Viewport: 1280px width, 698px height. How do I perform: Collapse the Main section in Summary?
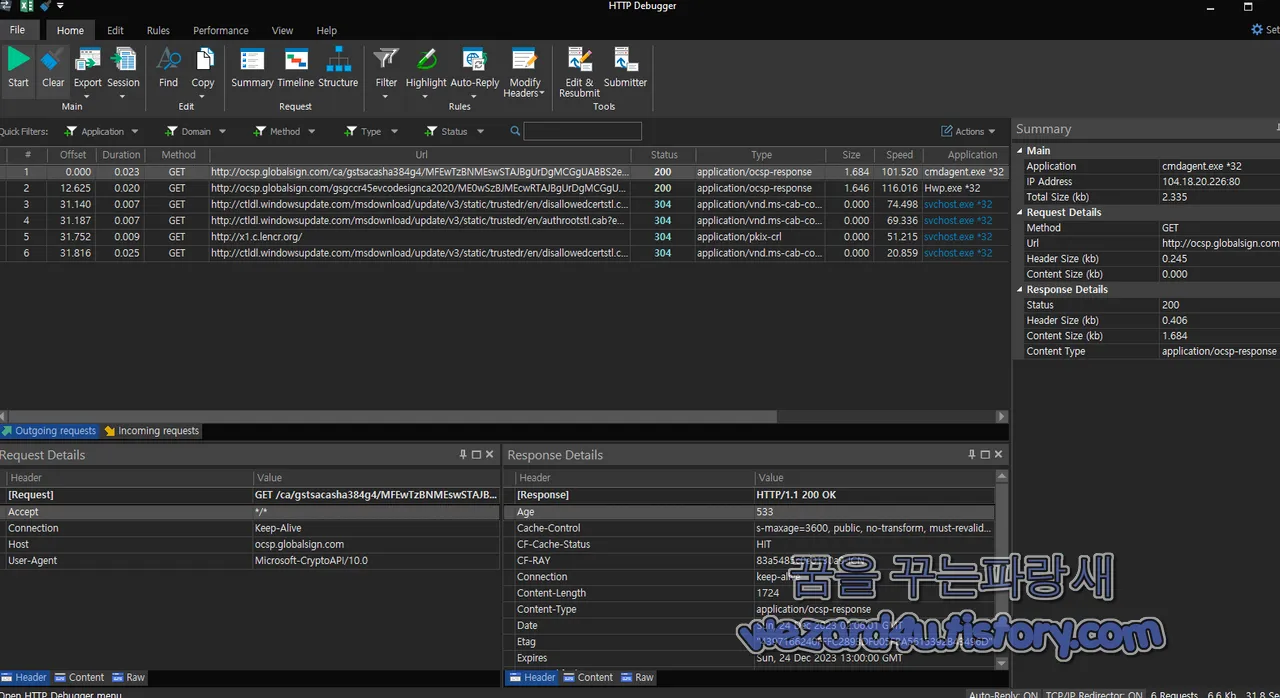(x=1020, y=151)
